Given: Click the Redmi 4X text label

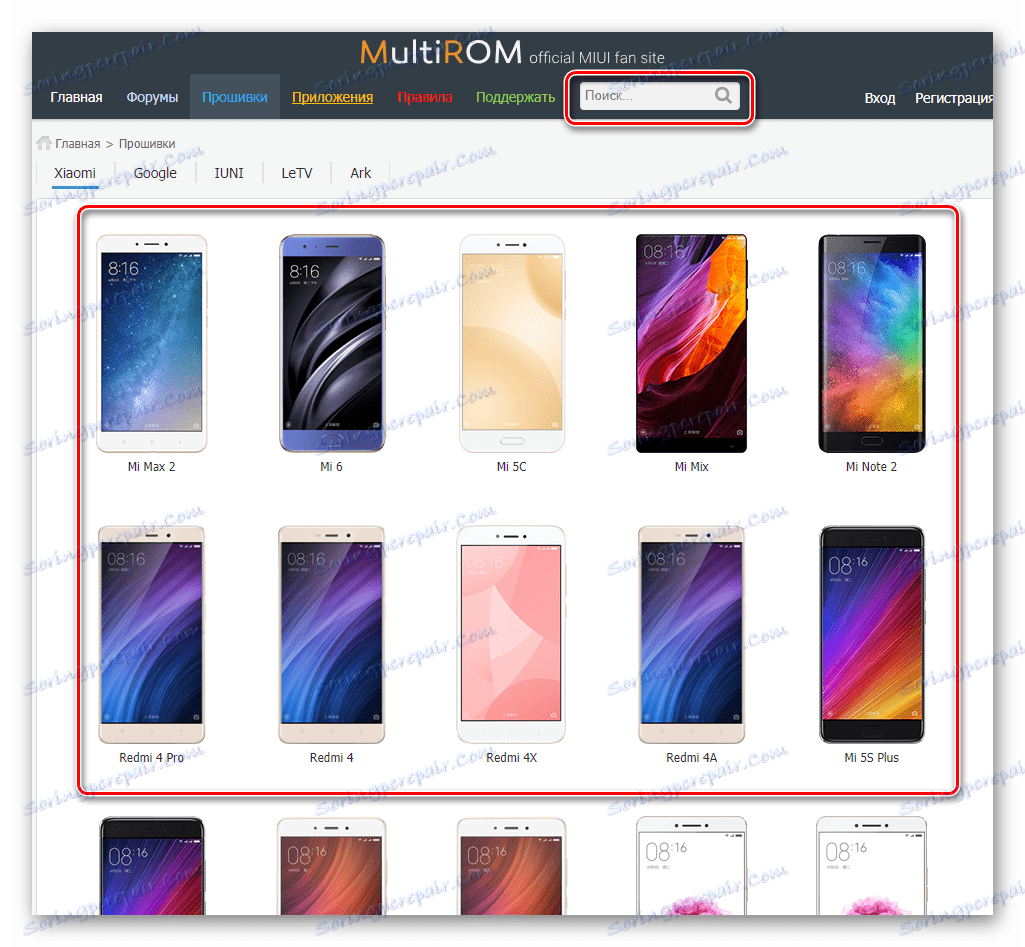Looking at the screenshot, I should (511, 757).
